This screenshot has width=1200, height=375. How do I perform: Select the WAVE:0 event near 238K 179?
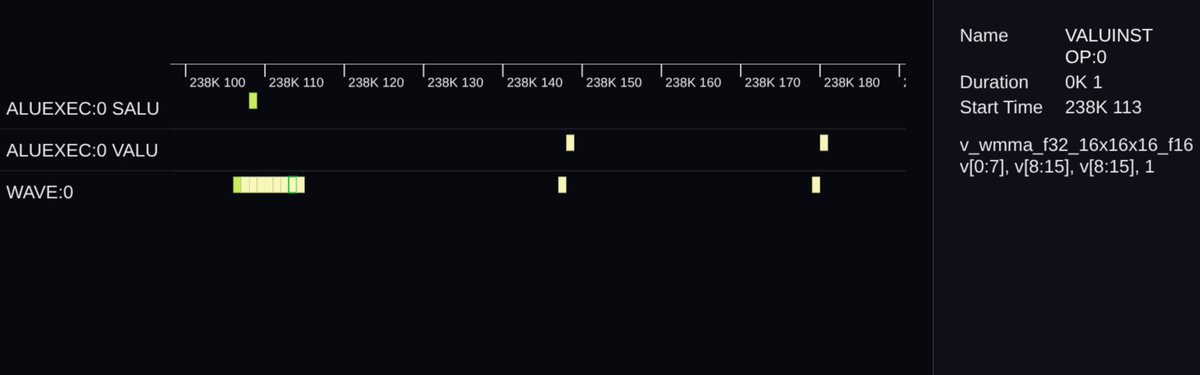click(x=816, y=184)
